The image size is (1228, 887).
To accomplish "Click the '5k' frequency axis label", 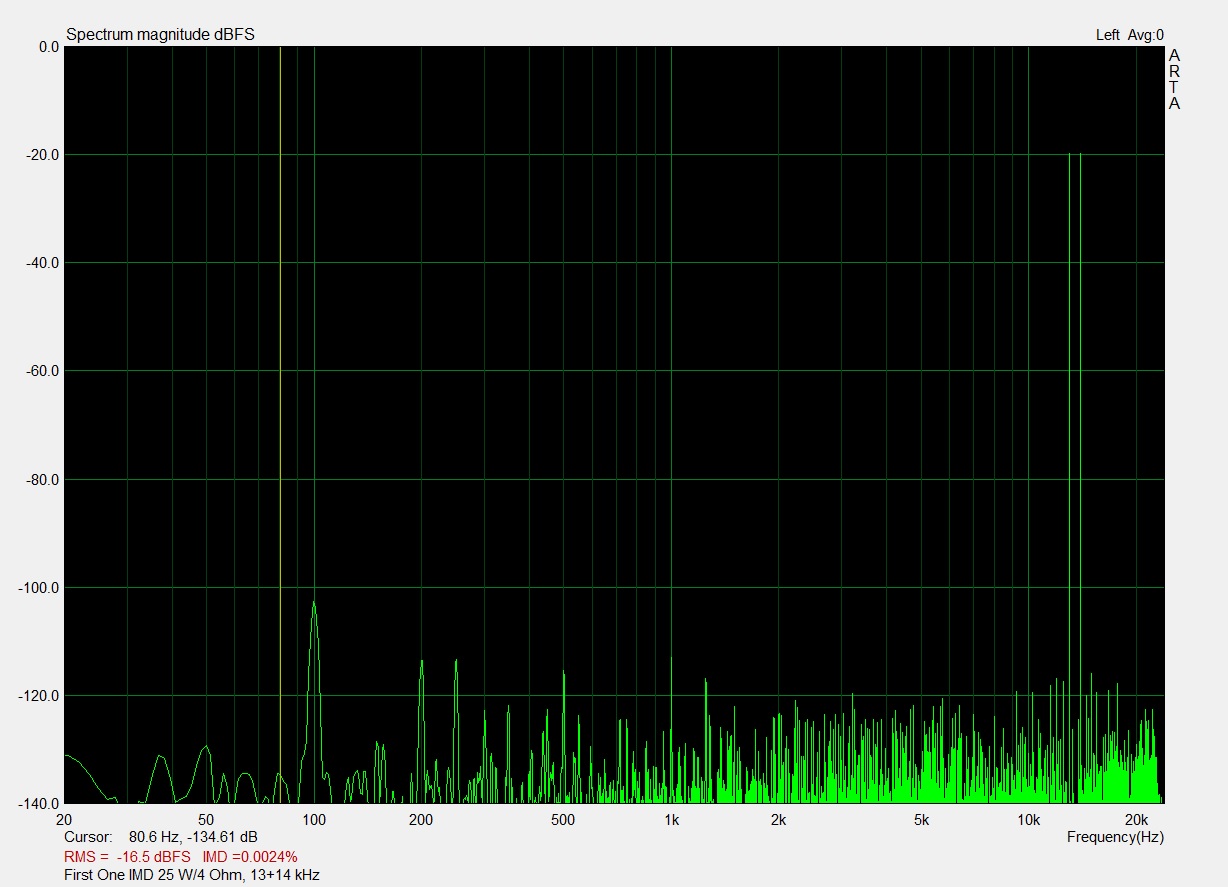I will click(921, 819).
